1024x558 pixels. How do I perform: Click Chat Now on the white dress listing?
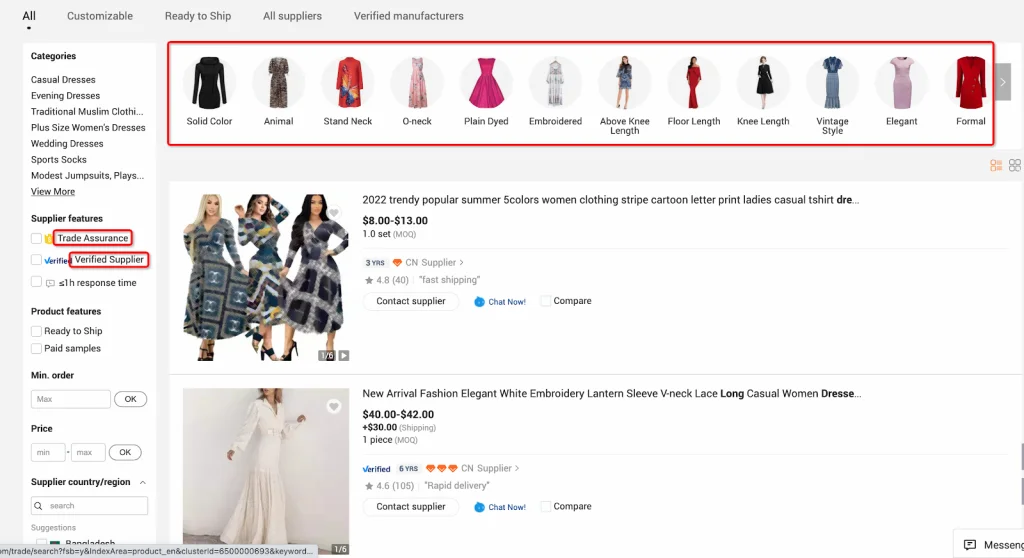[501, 507]
